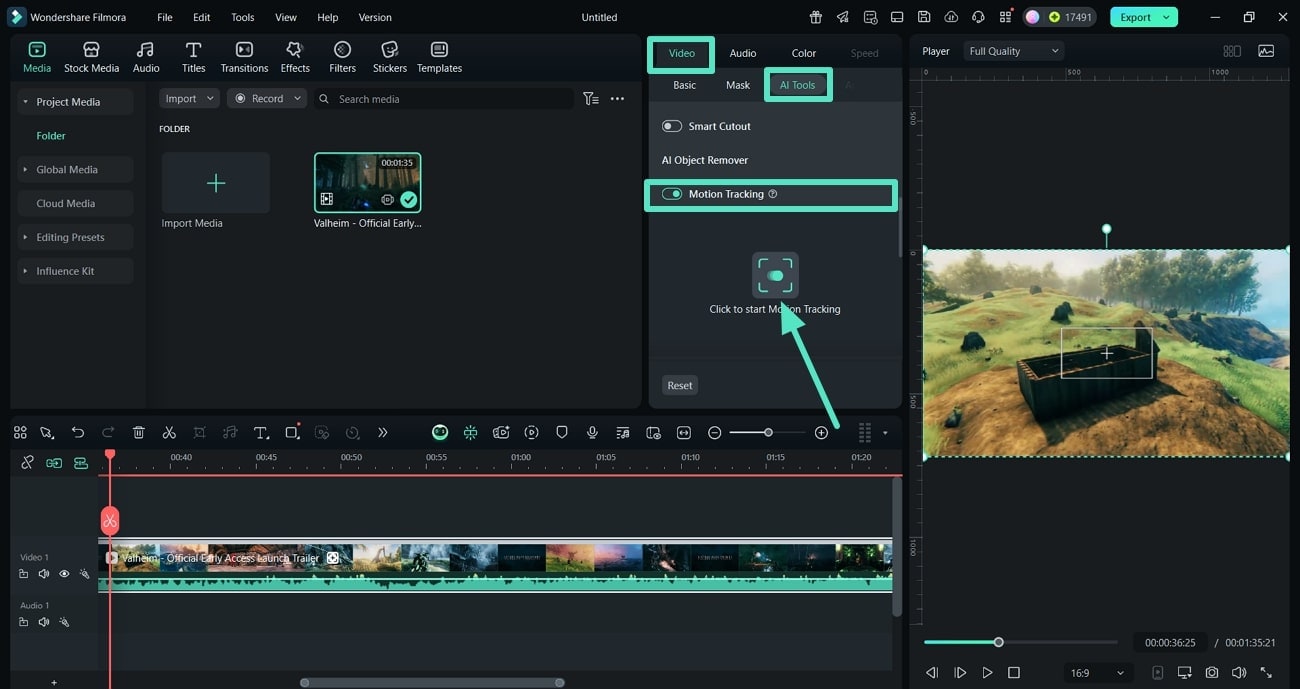
Task: Open the support headset icon
Action: click(x=977, y=17)
